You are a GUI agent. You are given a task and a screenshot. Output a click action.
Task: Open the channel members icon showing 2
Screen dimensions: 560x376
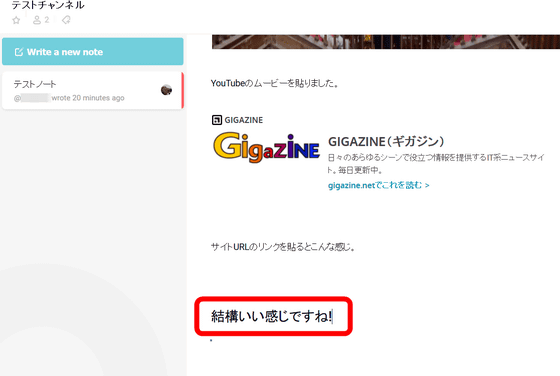[41, 20]
